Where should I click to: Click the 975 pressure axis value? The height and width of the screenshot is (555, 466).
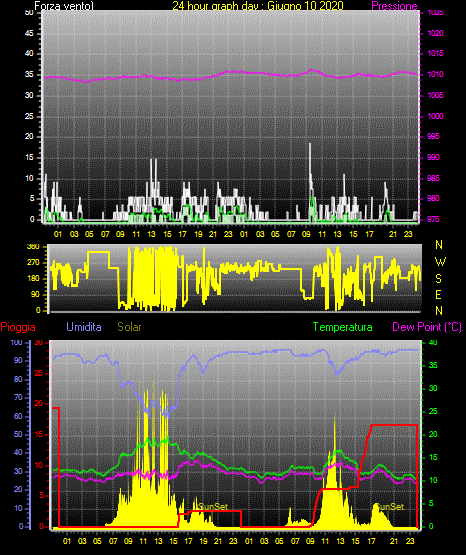pyautogui.click(x=433, y=219)
